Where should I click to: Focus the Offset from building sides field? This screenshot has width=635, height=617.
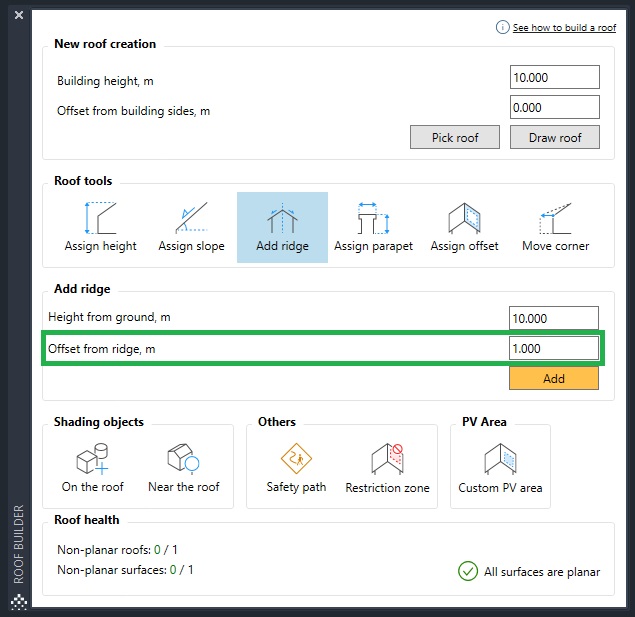(554, 107)
